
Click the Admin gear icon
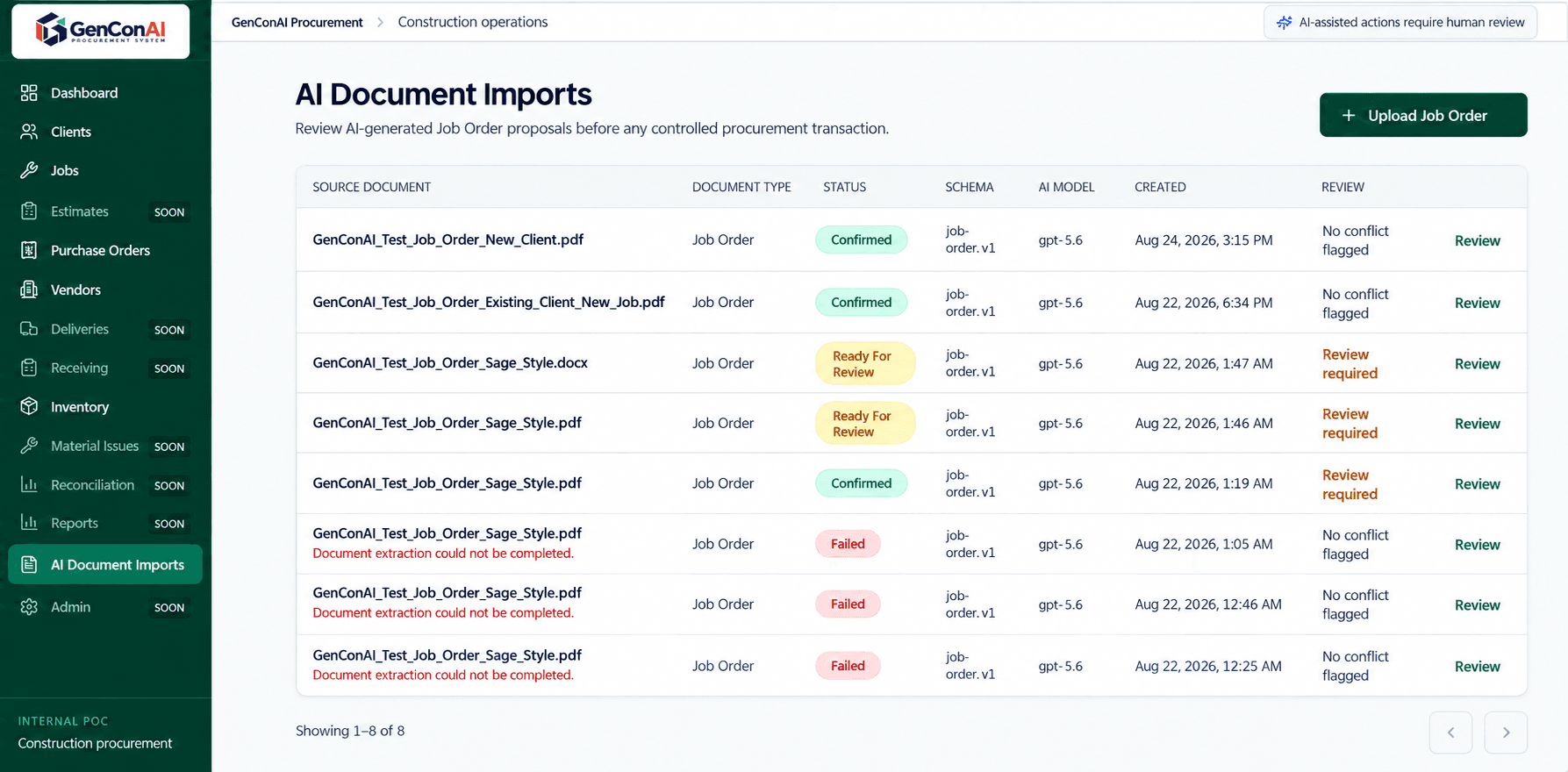[x=29, y=607]
